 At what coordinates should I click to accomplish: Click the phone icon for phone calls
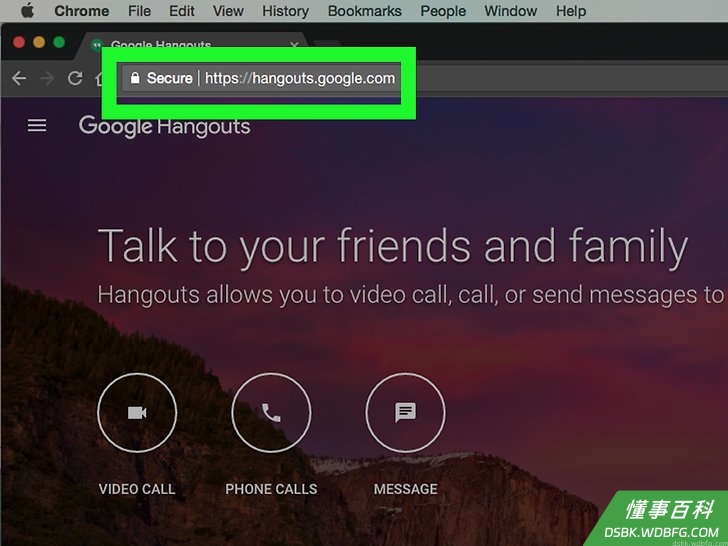[x=271, y=412]
